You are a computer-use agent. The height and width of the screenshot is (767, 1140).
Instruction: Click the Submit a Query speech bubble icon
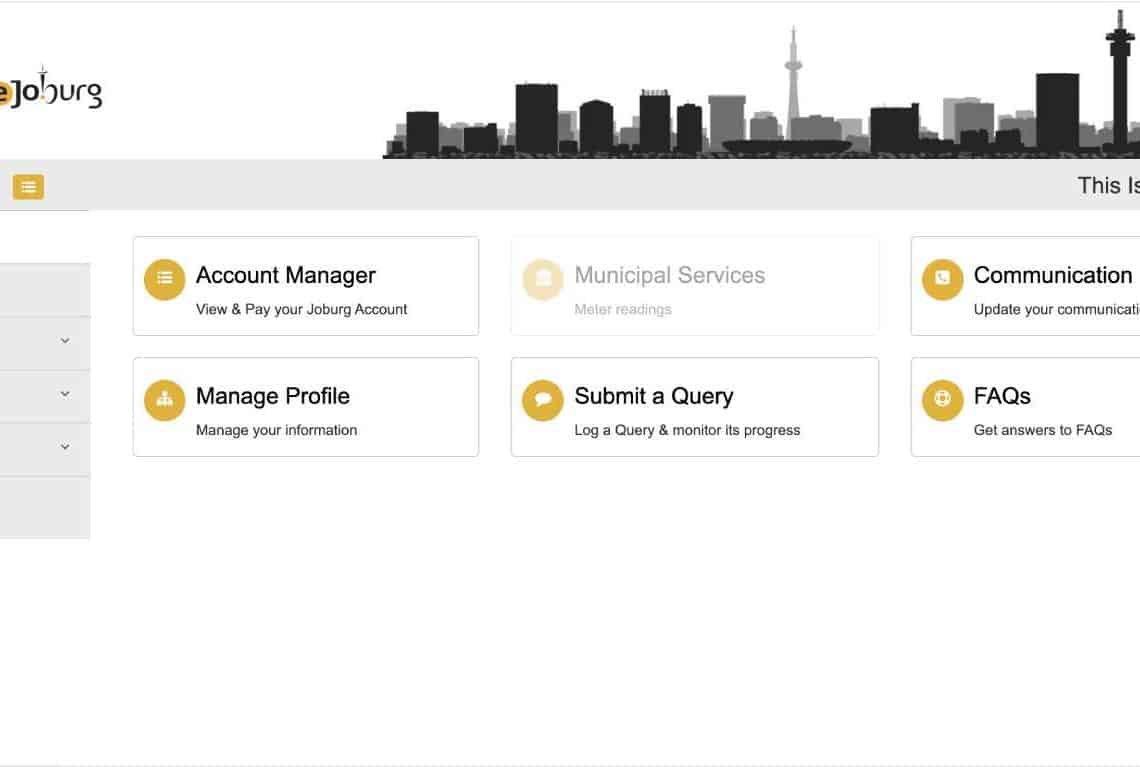(543, 401)
